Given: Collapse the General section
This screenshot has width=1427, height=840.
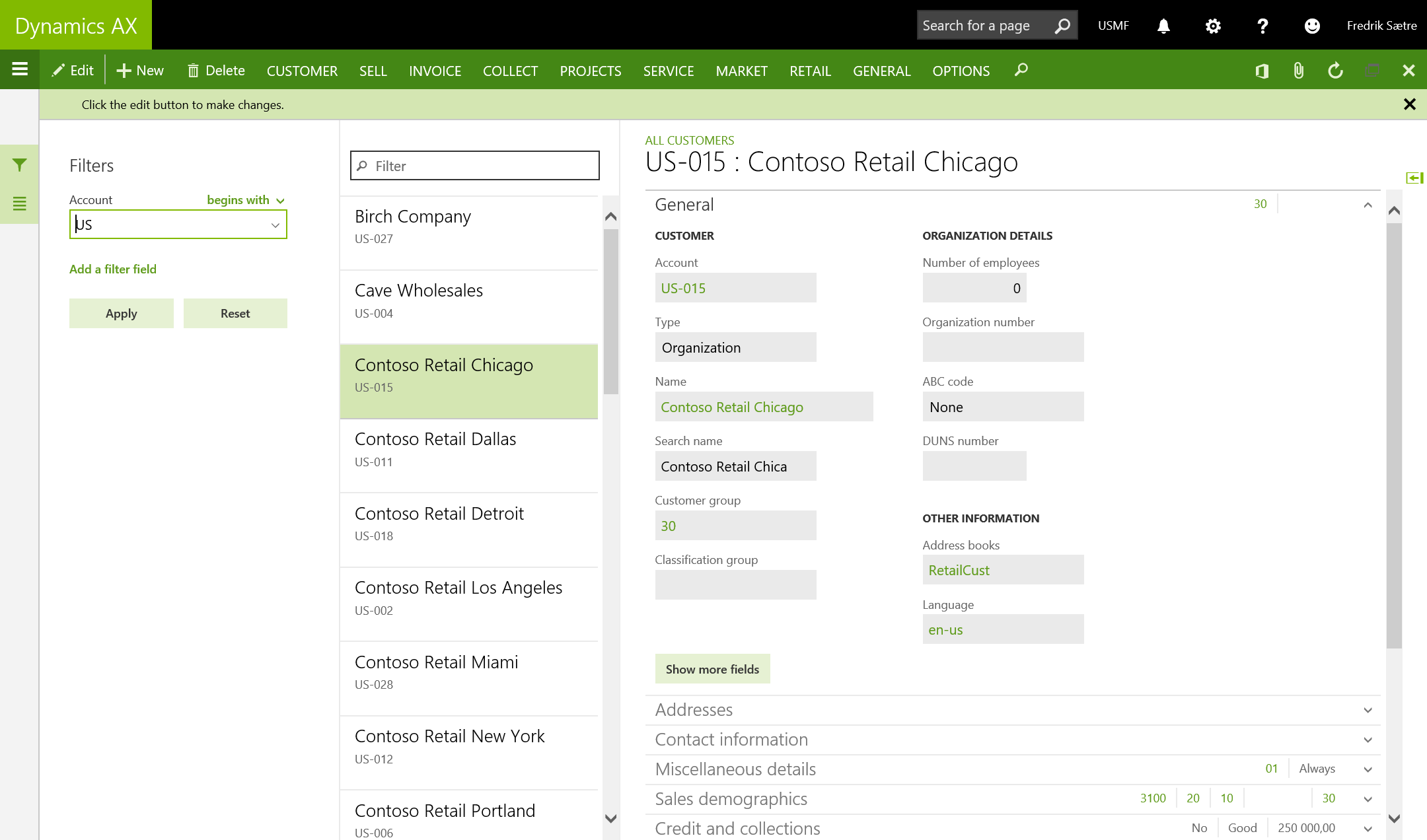Looking at the screenshot, I should click(1368, 205).
